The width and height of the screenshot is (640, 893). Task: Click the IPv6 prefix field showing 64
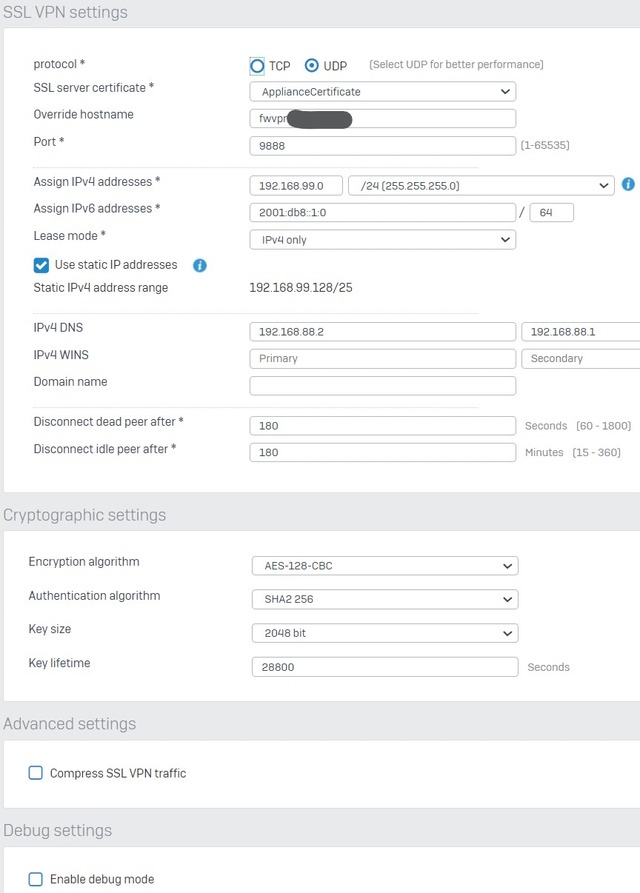[x=552, y=212]
